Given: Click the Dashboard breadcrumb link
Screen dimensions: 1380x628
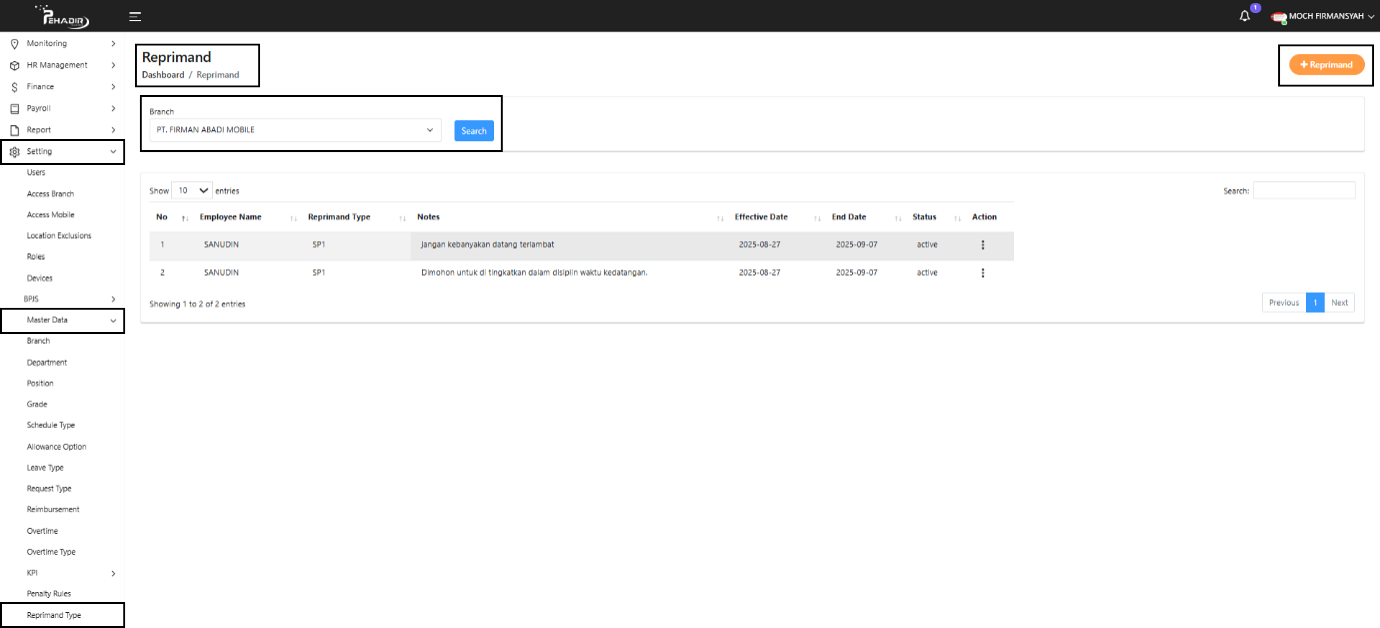Looking at the screenshot, I should point(163,75).
